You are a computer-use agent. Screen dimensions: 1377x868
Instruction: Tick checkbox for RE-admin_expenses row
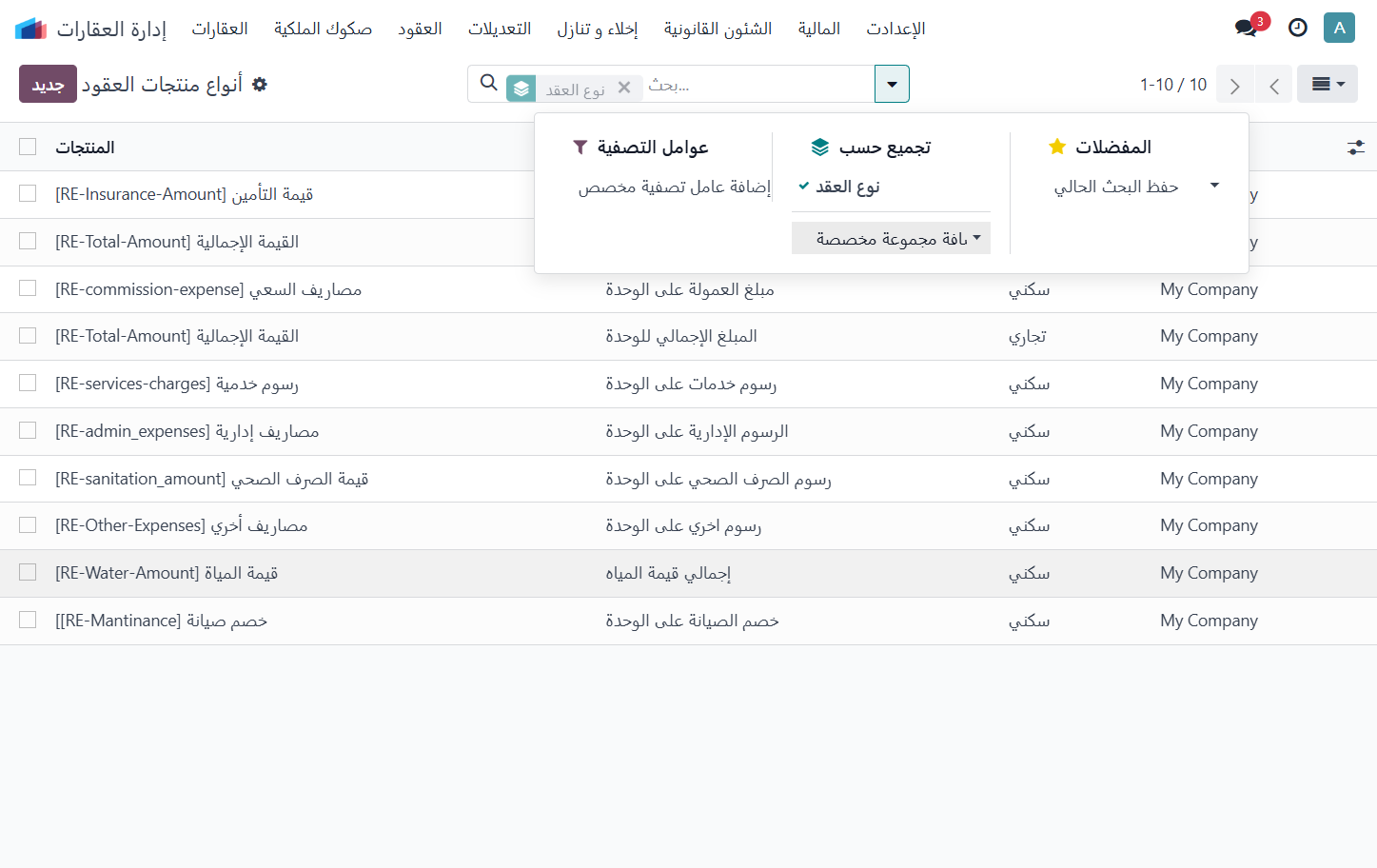coord(28,431)
